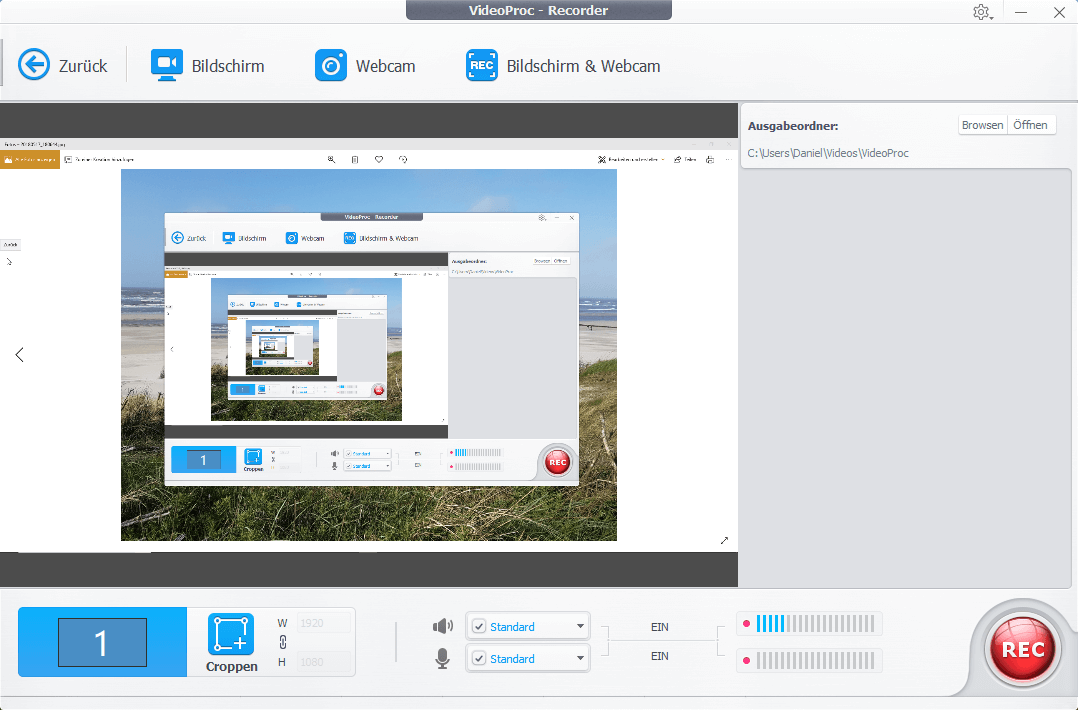Image resolution: width=1078 pixels, height=710 pixels.
Task: Click EIN next to the microphone row
Action: coord(659,656)
